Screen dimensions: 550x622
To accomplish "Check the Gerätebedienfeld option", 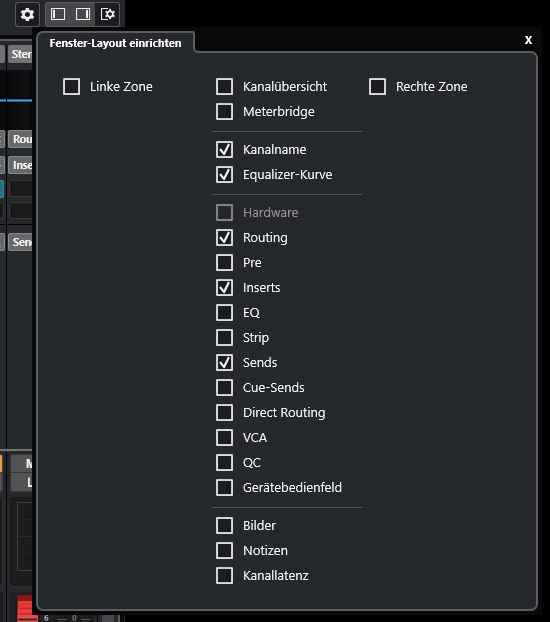I will [x=225, y=488].
